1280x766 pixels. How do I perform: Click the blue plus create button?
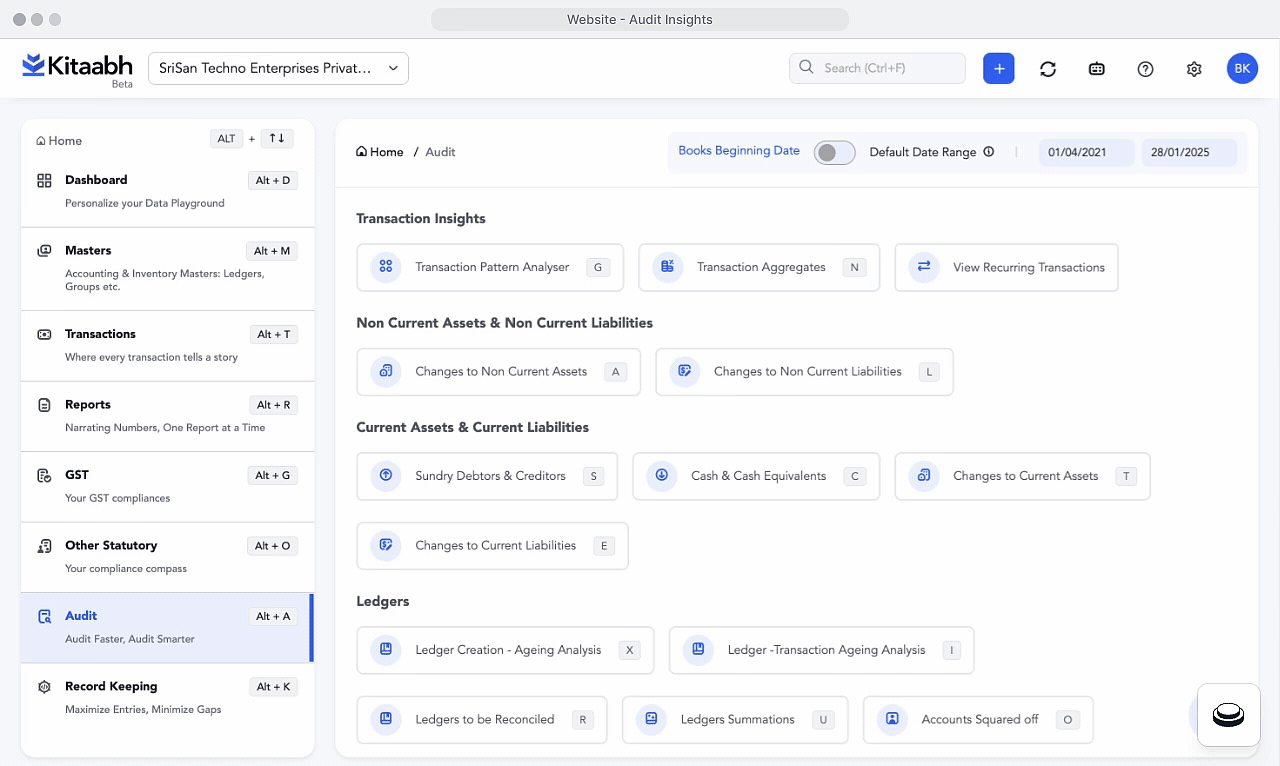click(998, 68)
